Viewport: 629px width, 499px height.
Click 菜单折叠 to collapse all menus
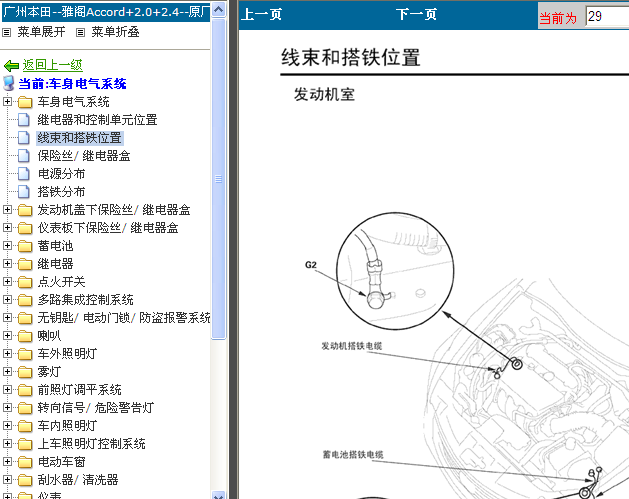[x=115, y=32]
